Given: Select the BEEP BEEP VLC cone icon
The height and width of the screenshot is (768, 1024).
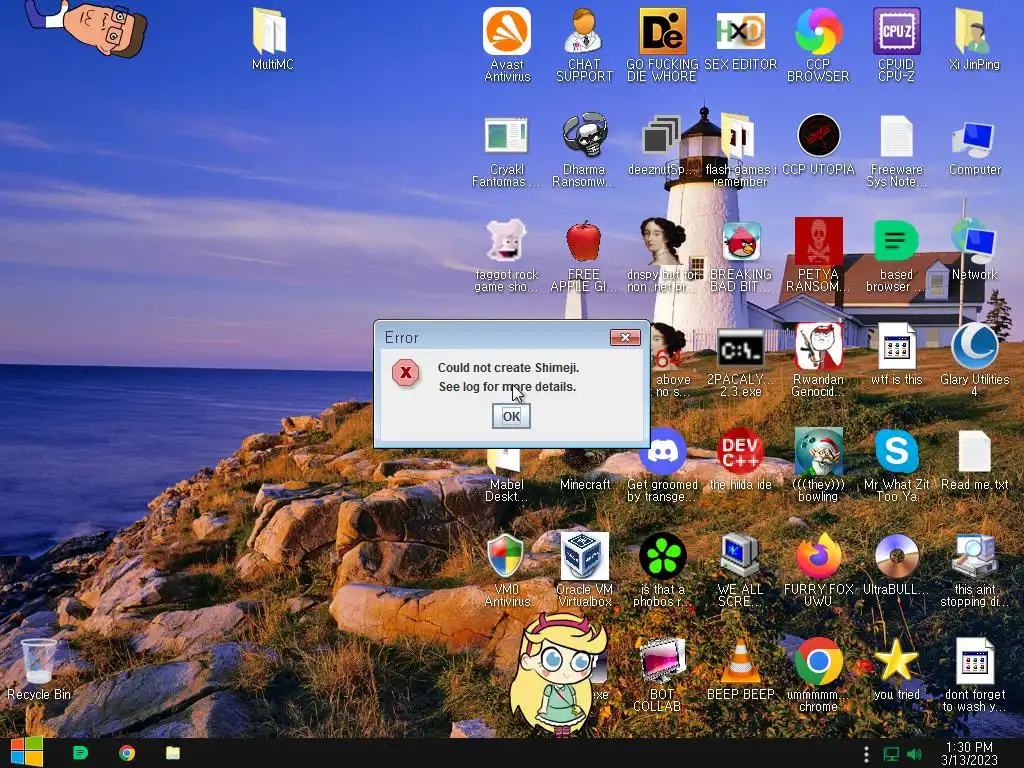Looking at the screenshot, I should click(x=741, y=661).
